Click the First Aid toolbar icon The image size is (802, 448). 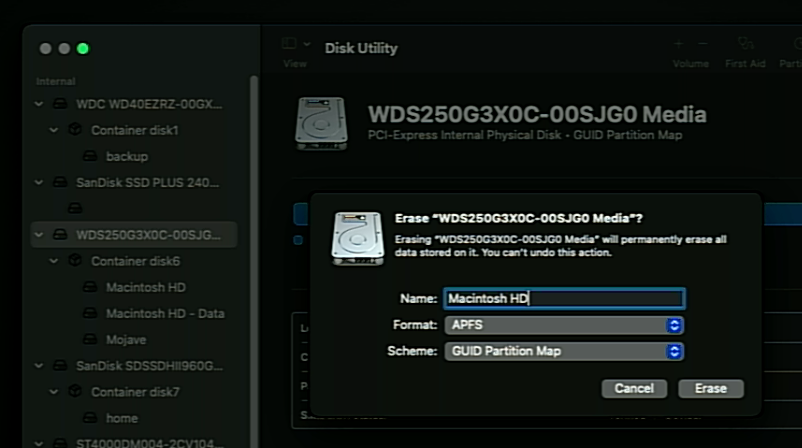tap(745, 44)
